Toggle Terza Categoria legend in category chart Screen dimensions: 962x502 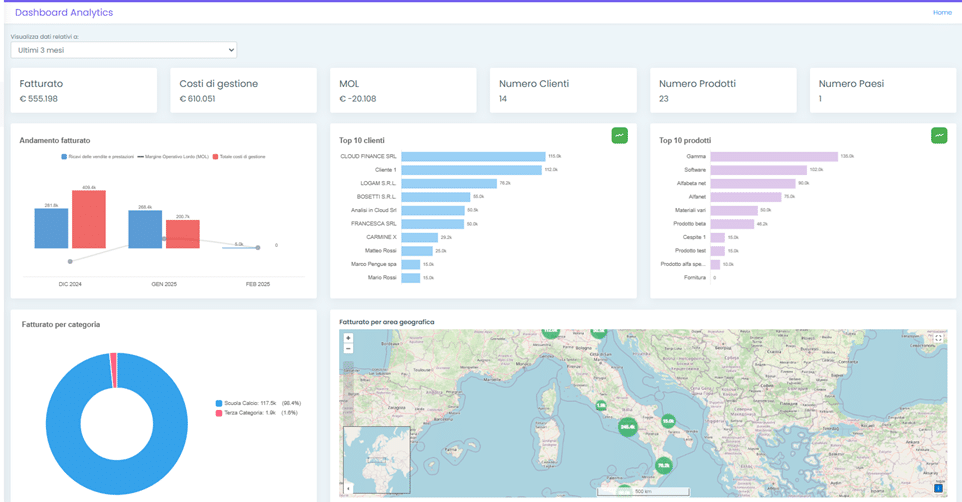tap(251, 413)
